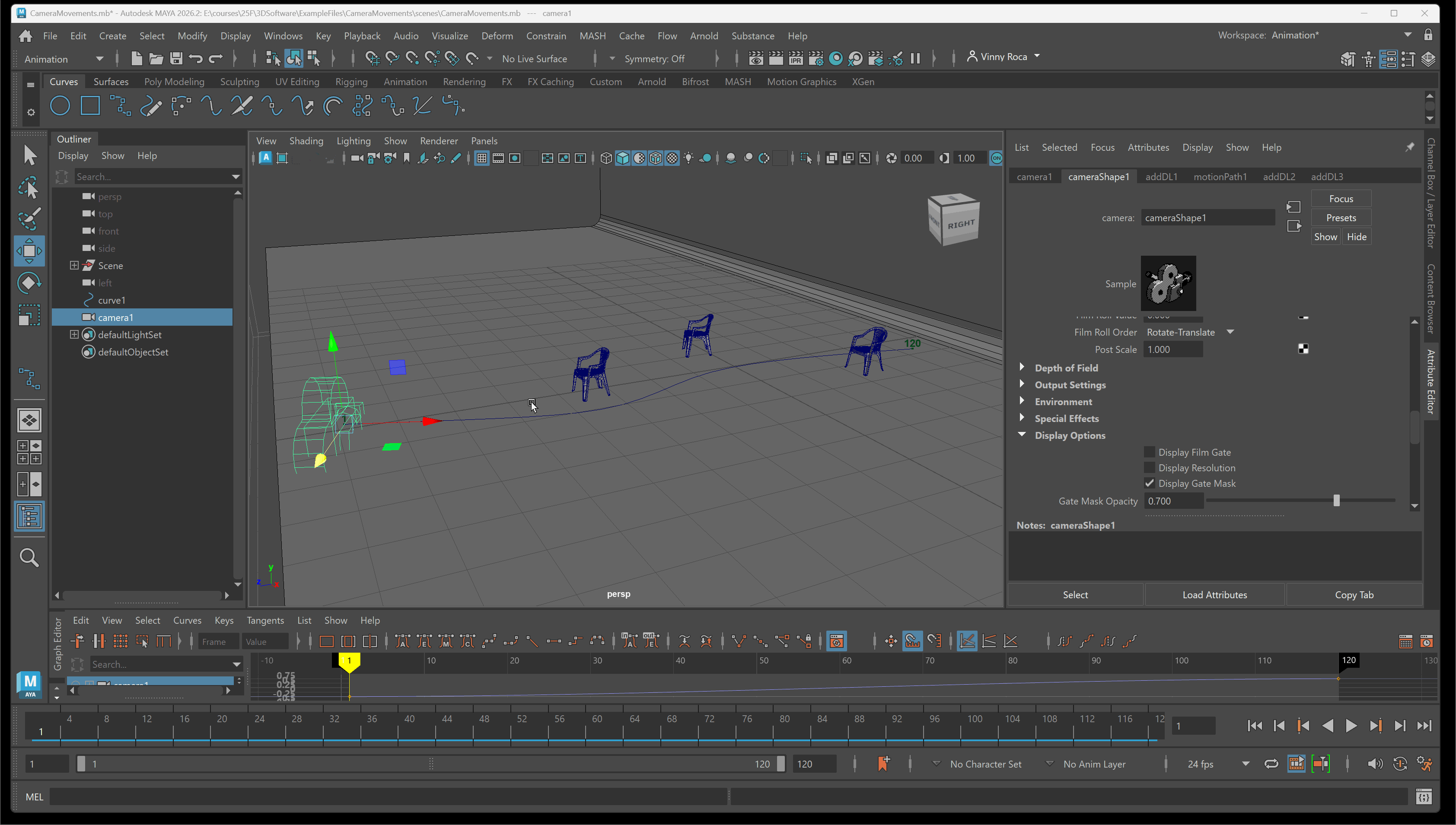Expand the Scene node in Outliner
1456x825 pixels.
coord(73,265)
